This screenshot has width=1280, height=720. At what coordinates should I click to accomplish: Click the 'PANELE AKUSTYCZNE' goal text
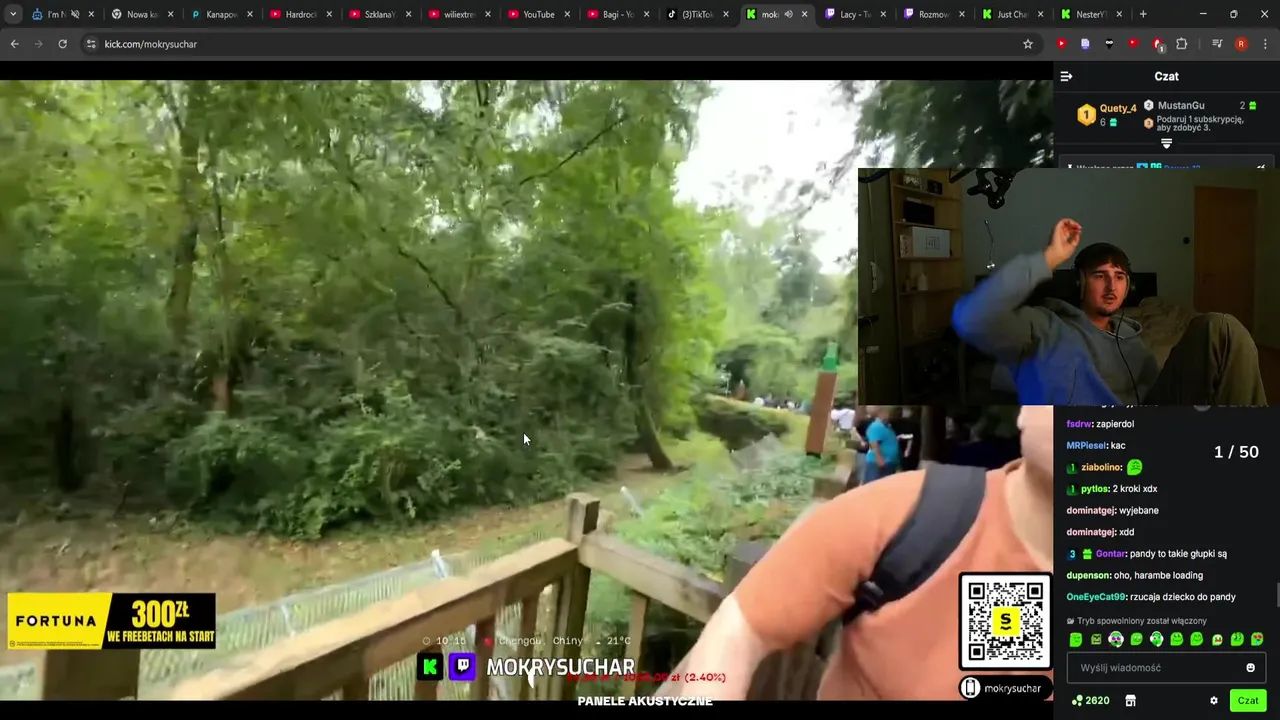click(x=645, y=701)
